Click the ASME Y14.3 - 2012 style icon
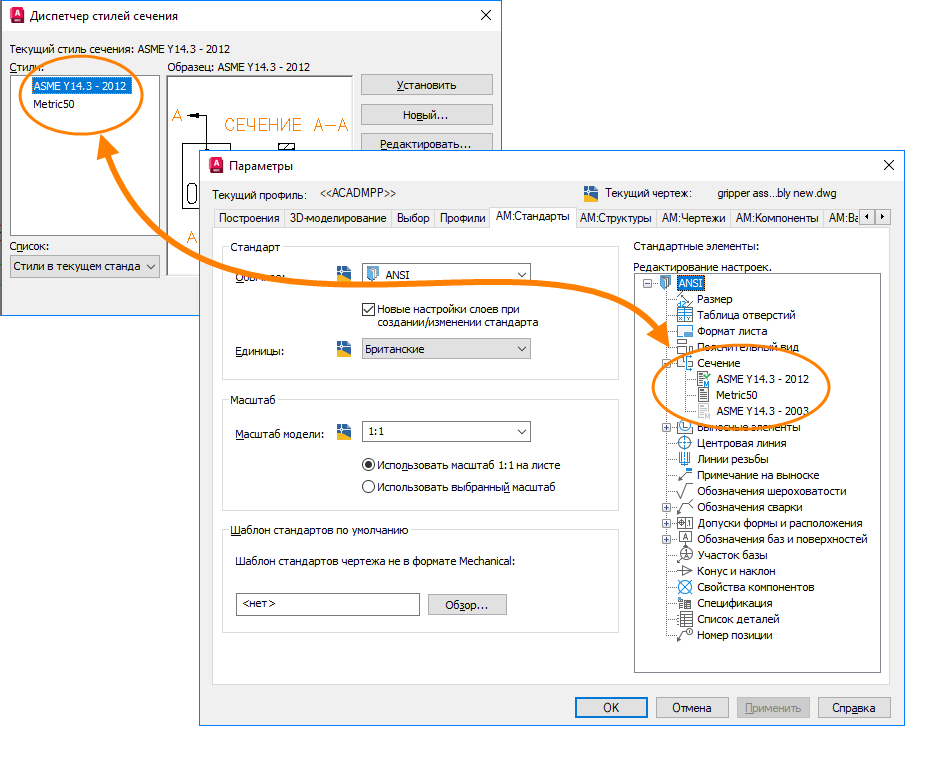This screenshot has width=927, height=771. click(704, 379)
